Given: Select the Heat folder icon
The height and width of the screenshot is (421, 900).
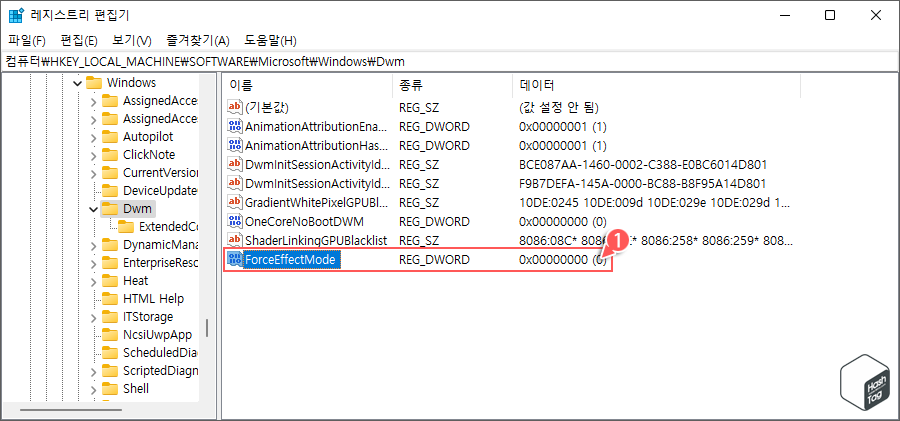Looking at the screenshot, I should click(x=110, y=281).
